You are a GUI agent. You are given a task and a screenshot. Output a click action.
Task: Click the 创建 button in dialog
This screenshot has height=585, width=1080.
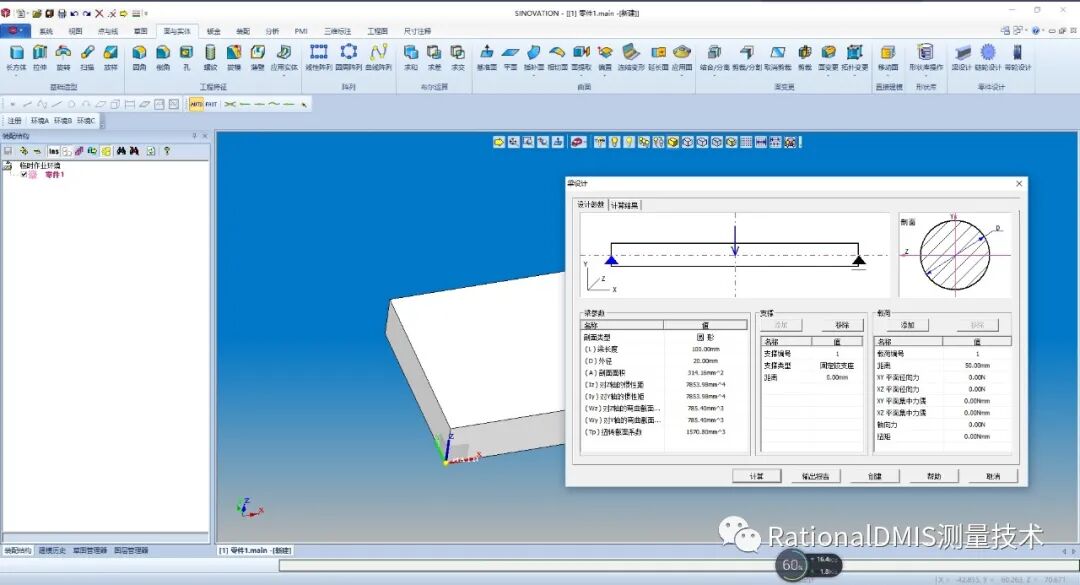(875, 476)
